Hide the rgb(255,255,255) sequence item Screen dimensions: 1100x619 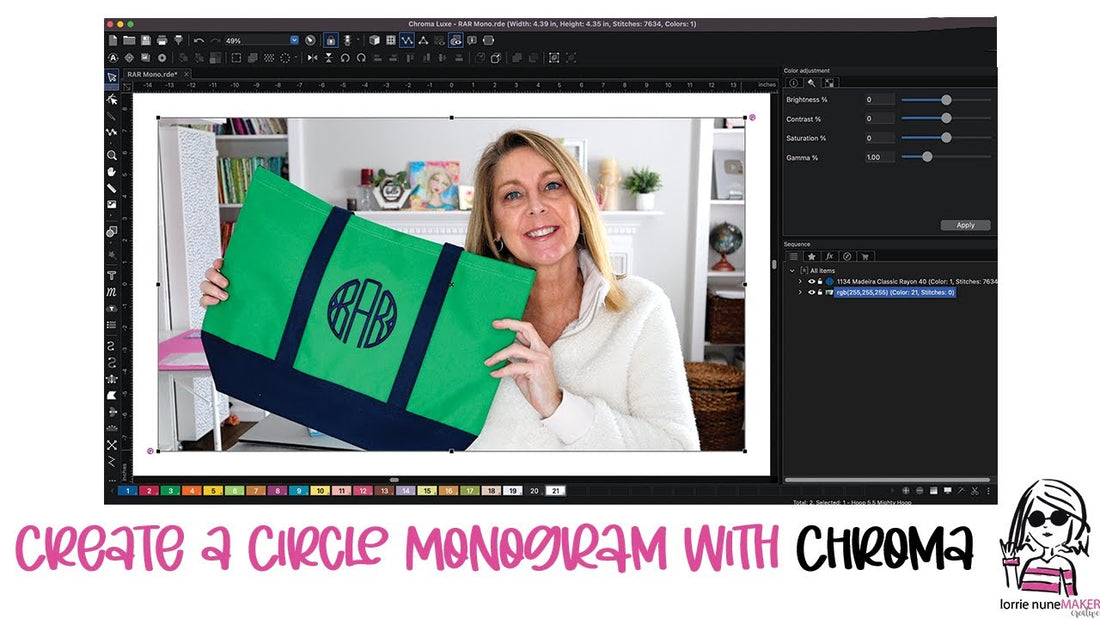(x=812, y=292)
